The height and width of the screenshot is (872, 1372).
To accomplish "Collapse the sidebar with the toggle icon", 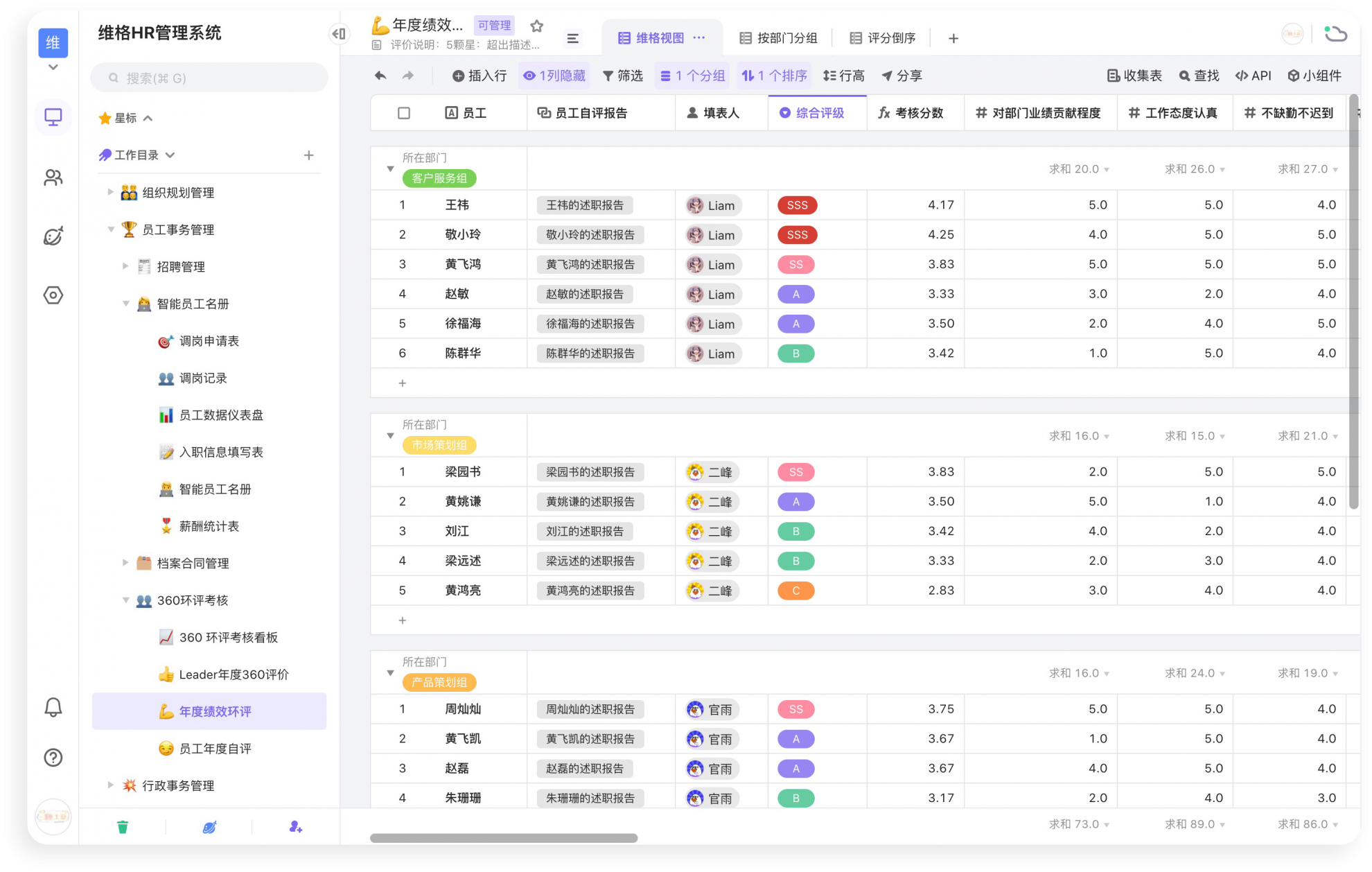I will [x=339, y=33].
